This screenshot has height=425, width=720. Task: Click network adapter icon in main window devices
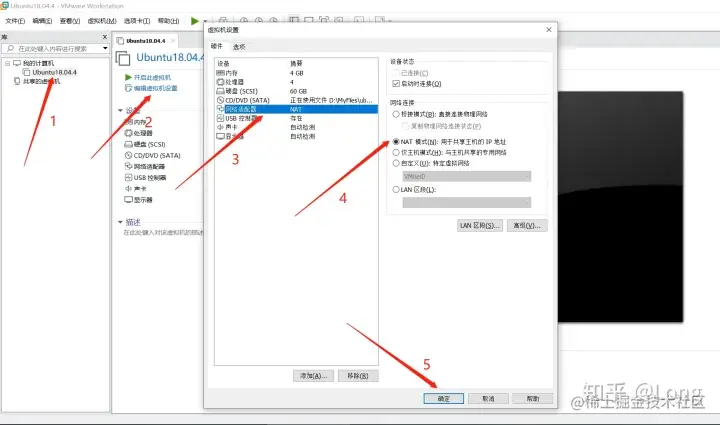(129, 167)
